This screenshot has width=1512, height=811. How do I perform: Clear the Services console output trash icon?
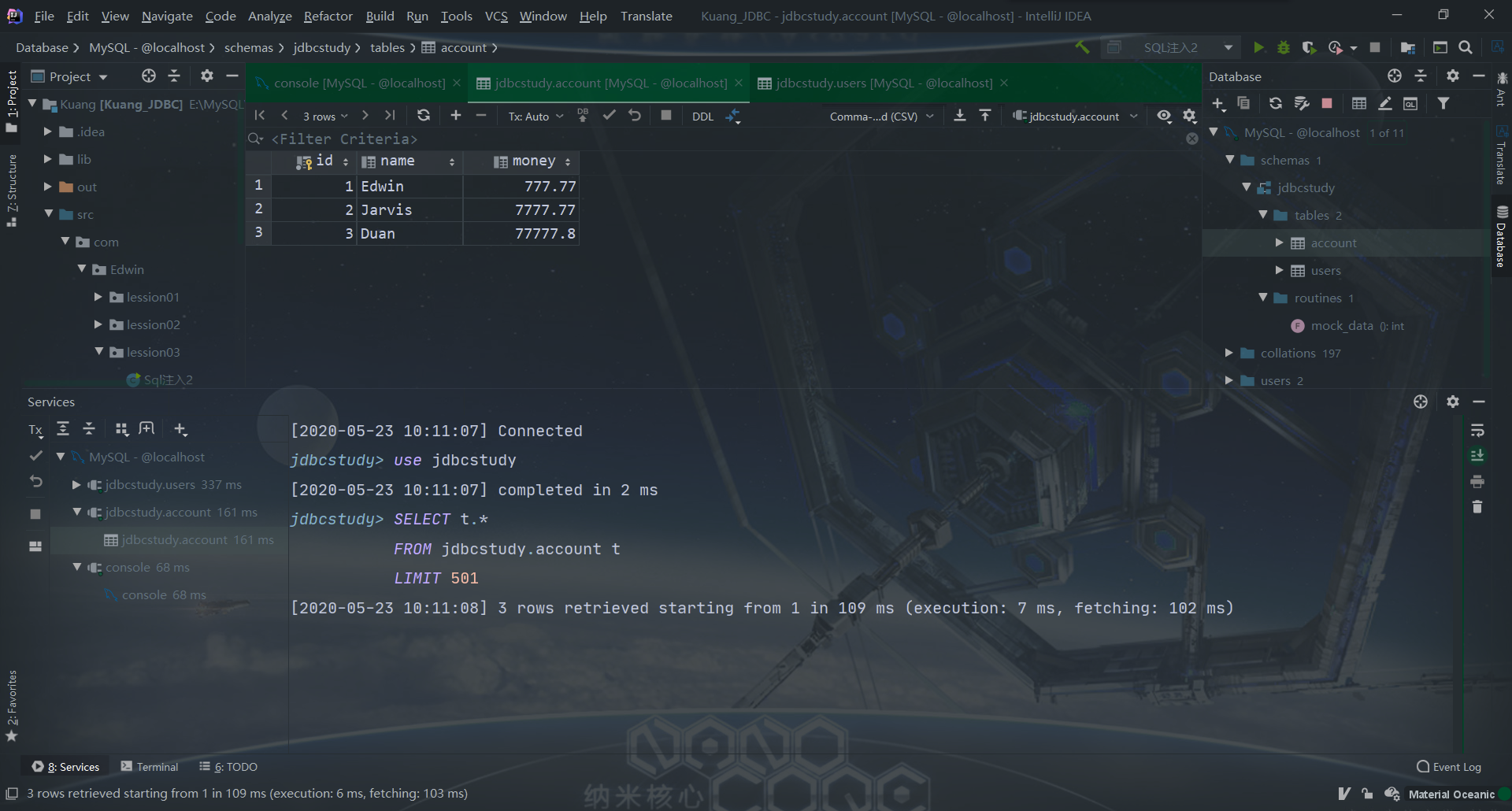[x=1477, y=506]
